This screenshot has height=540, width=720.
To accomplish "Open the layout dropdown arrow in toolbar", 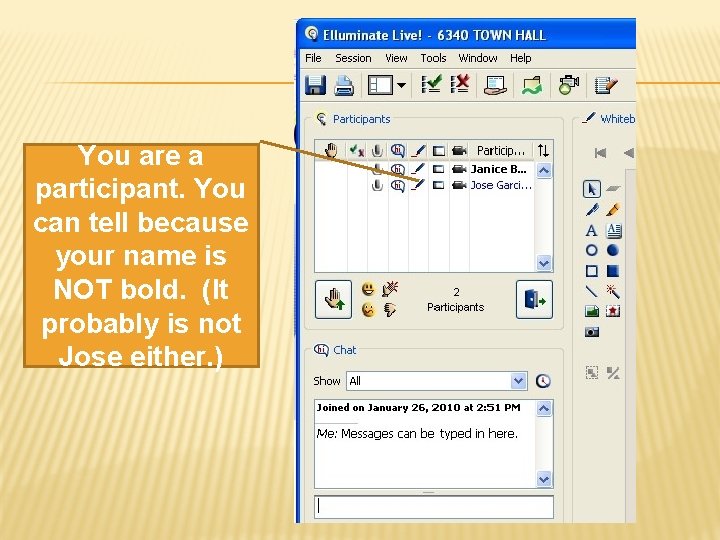I will [x=401, y=85].
